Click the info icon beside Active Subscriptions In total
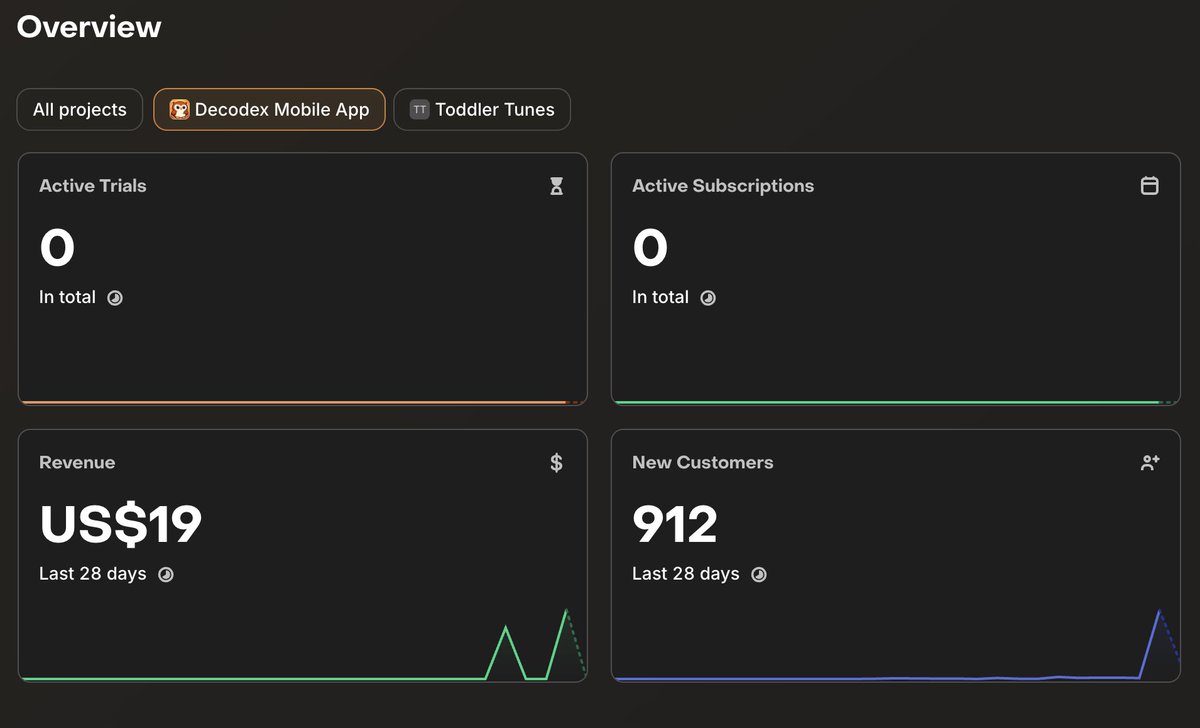This screenshot has height=728, width=1200. pos(708,298)
